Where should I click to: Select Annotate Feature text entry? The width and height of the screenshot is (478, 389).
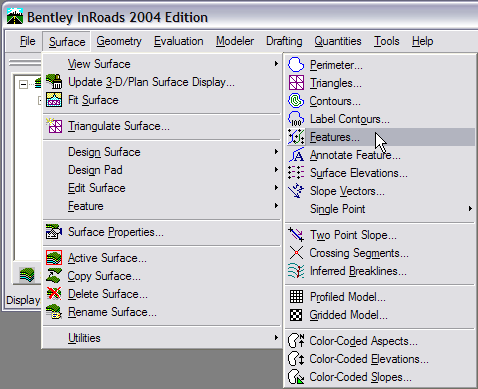click(355, 155)
